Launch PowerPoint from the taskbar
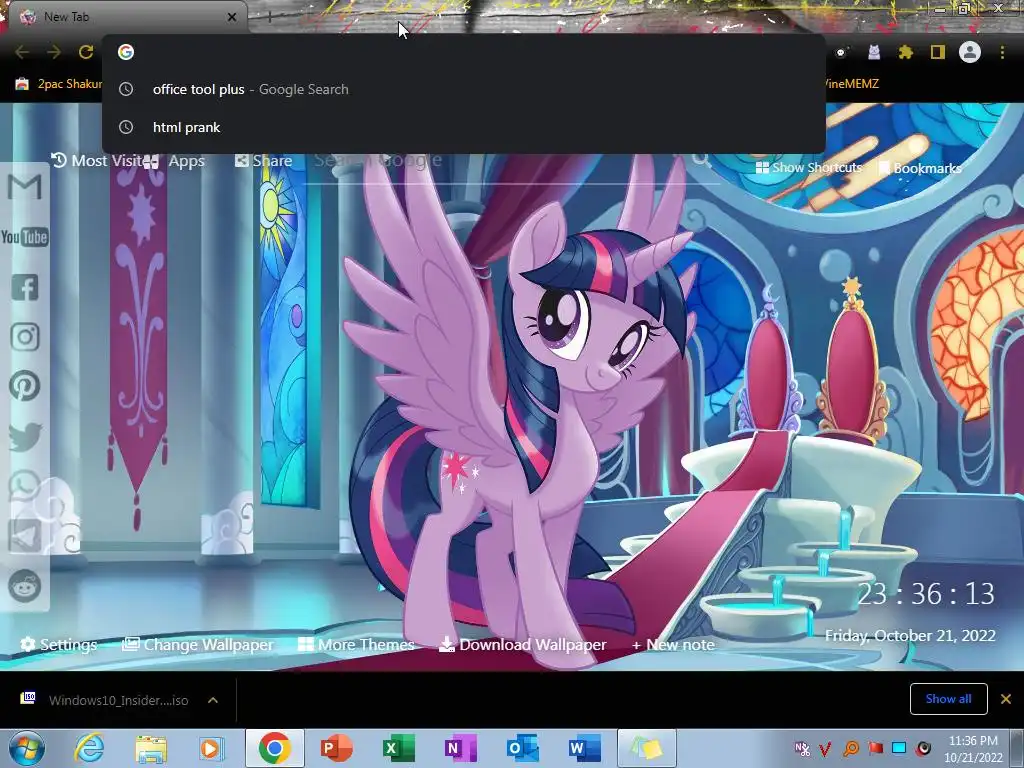1024x768 pixels. pyautogui.click(x=337, y=748)
